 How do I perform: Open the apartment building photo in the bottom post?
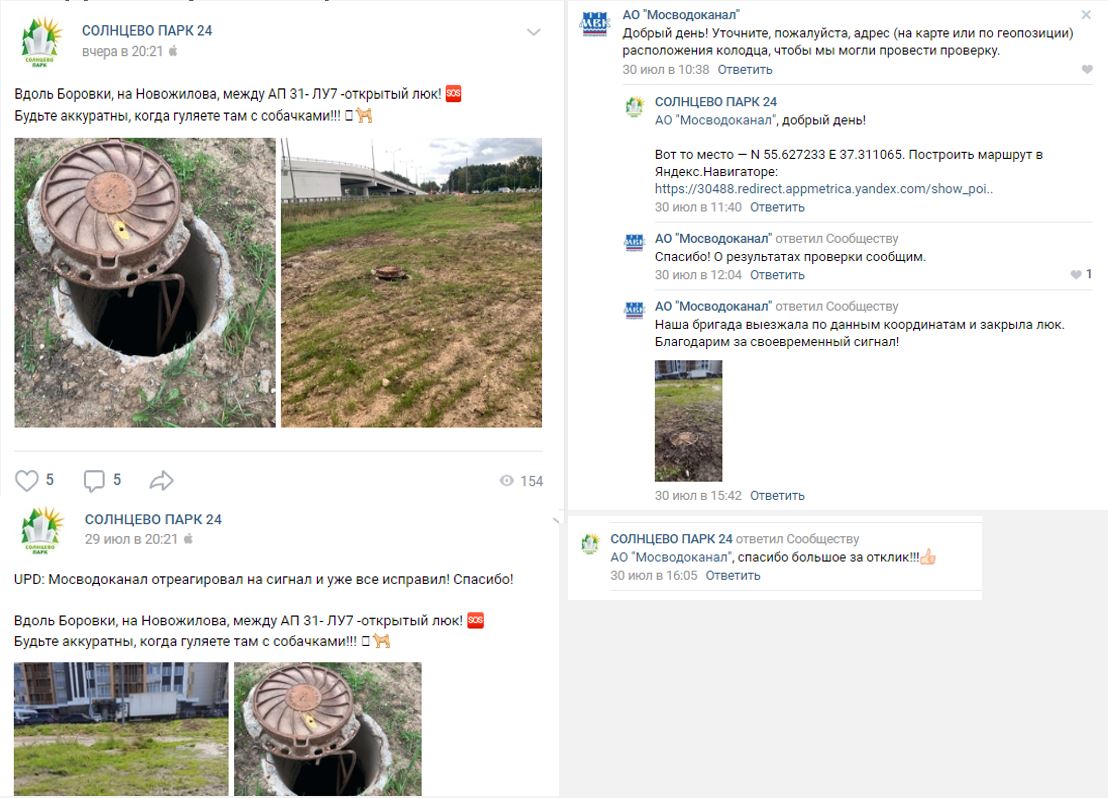click(122, 729)
